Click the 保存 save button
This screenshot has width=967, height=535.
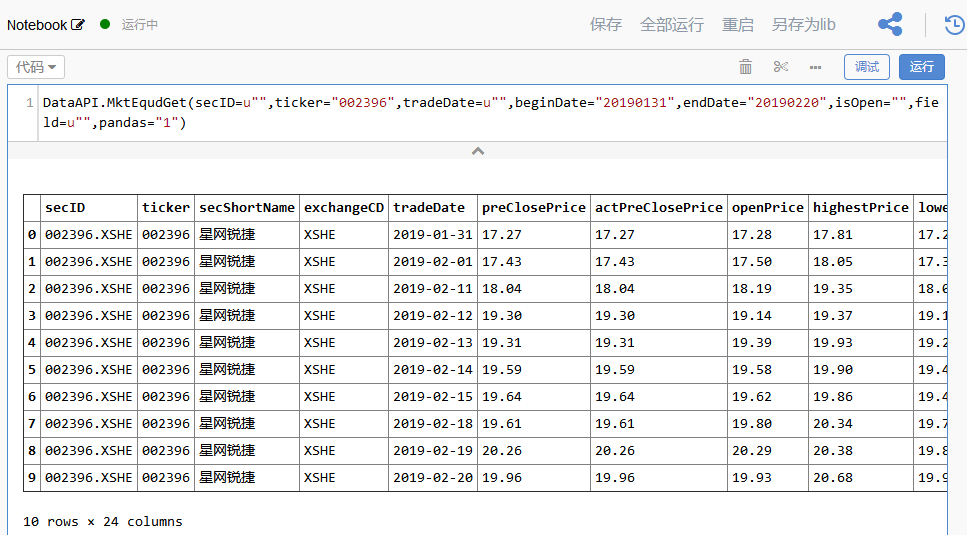point(606,25)
